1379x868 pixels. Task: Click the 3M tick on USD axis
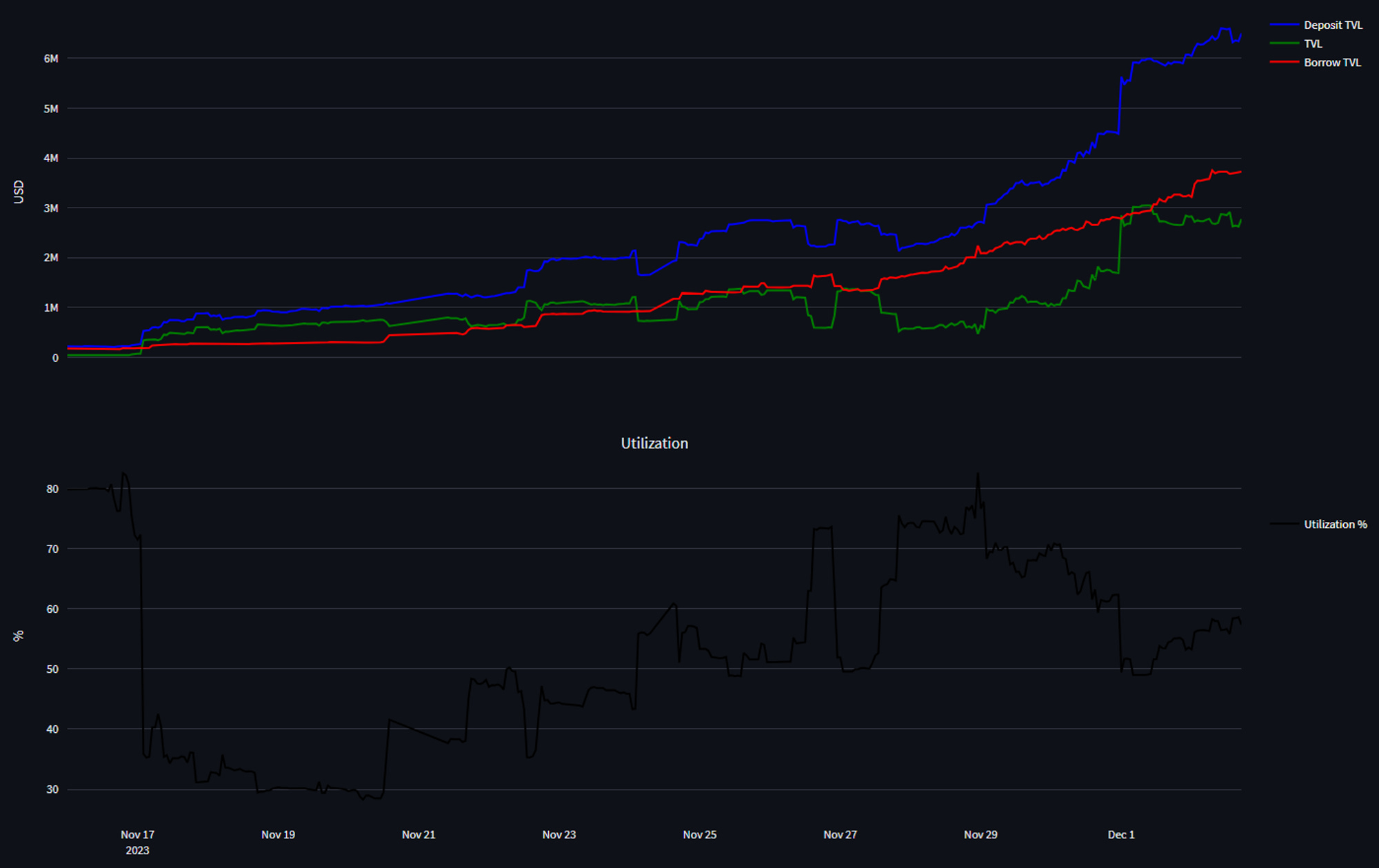point(51,208)
